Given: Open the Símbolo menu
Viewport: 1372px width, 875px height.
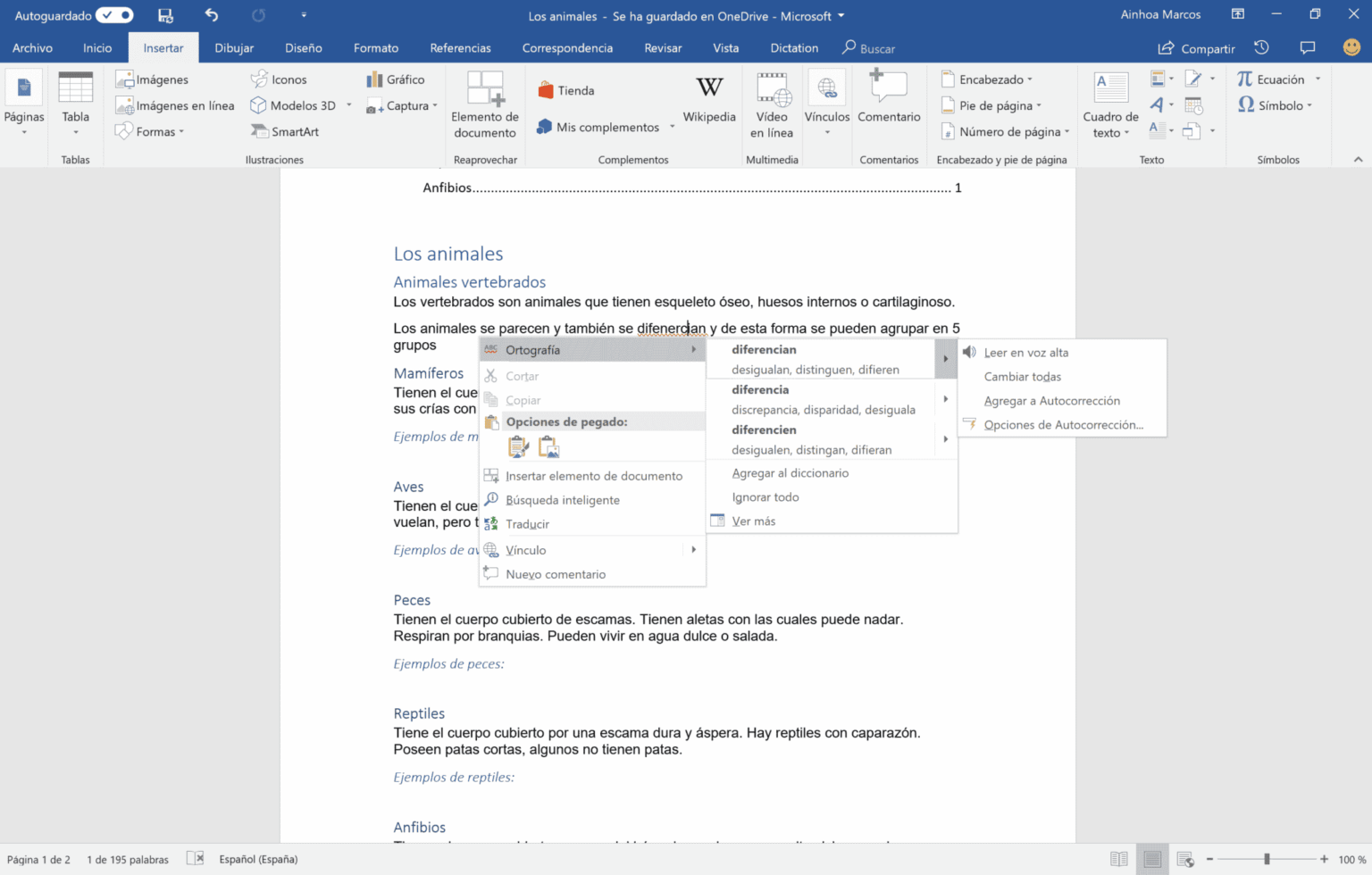Looking at the screenshot, I should click(x=1276, y=105).
